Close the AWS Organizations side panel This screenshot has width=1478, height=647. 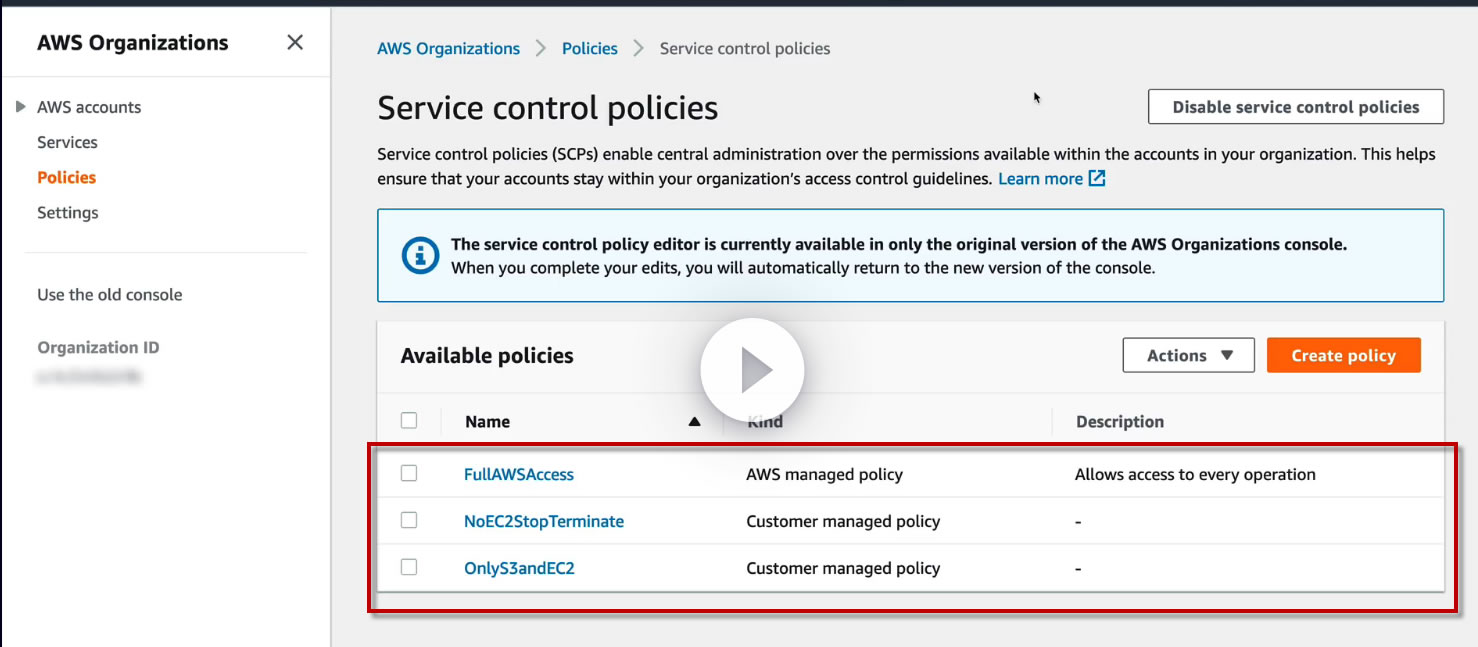(x=295, y=42)
